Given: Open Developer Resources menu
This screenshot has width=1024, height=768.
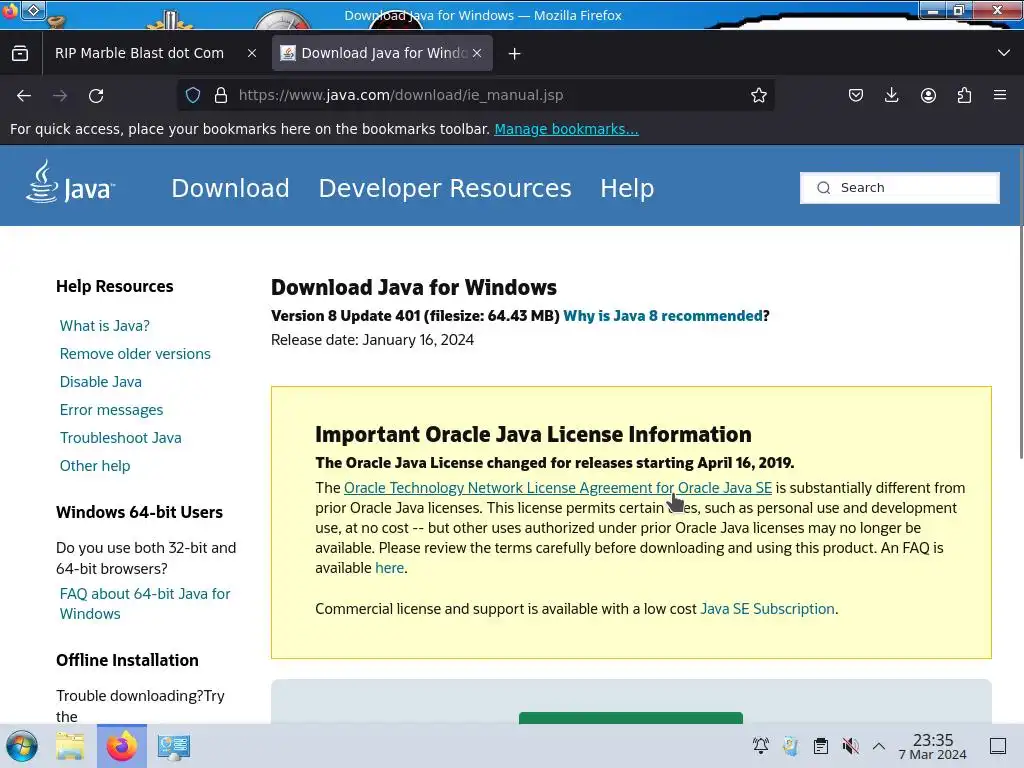Looking at the screenshot, I should pyautogui.click(x=445, y=188).
